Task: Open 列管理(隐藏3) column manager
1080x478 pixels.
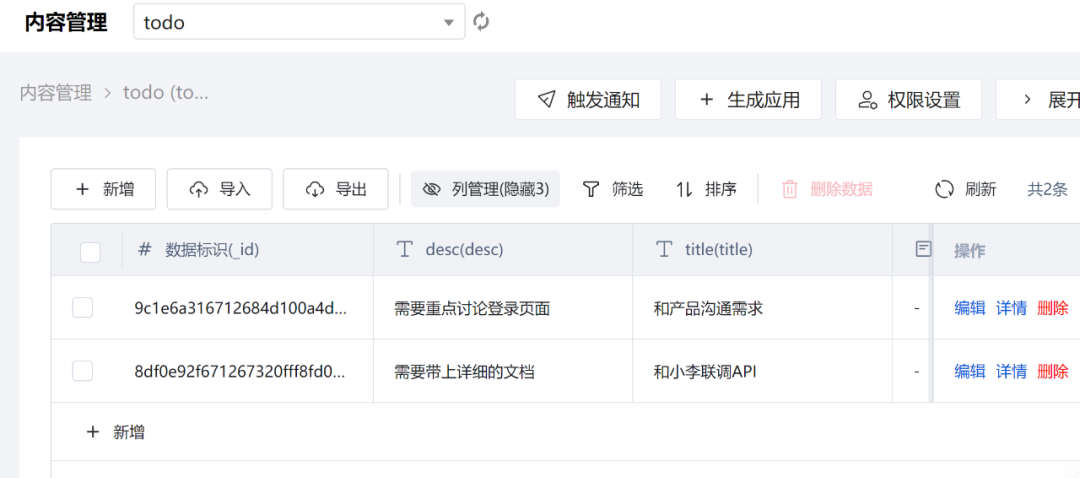Action: click(x=485, y=189)
